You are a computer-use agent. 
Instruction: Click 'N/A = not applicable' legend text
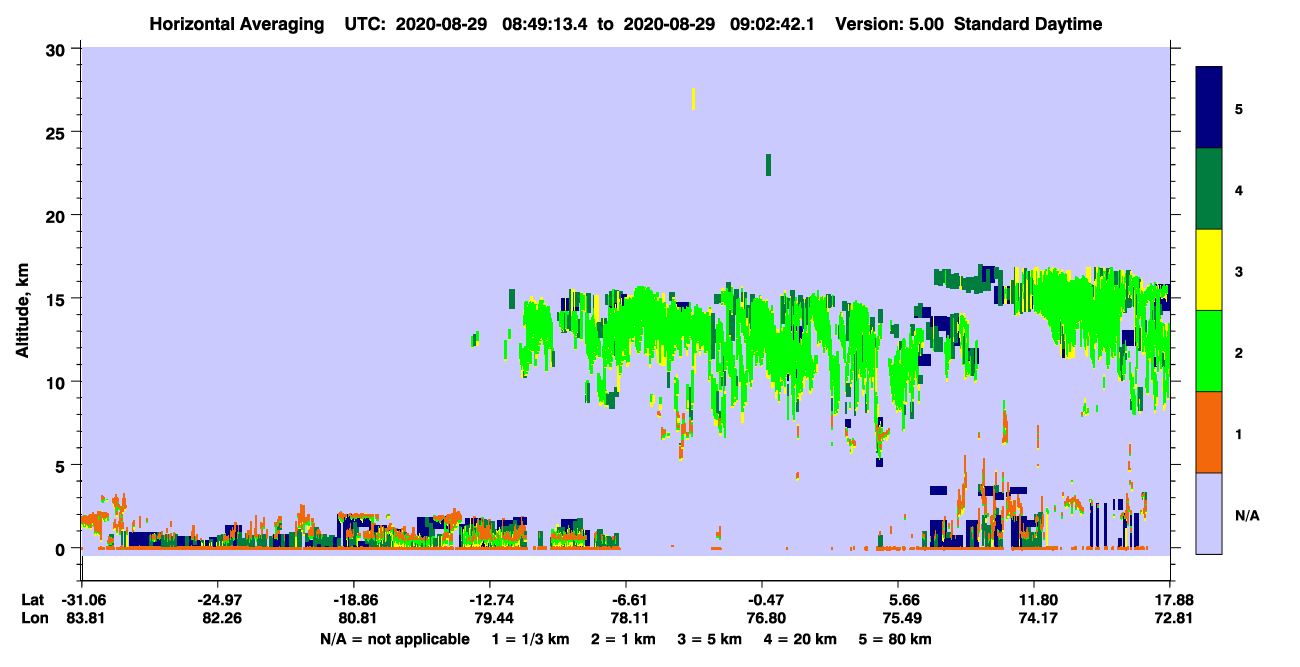click(394, 639)
